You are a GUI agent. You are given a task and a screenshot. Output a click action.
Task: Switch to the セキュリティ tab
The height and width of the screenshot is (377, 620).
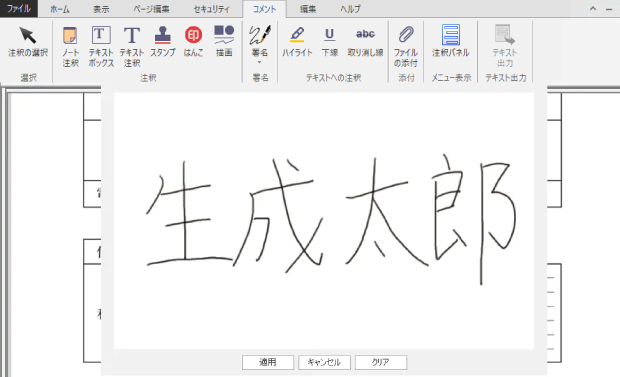coord(211,9)
